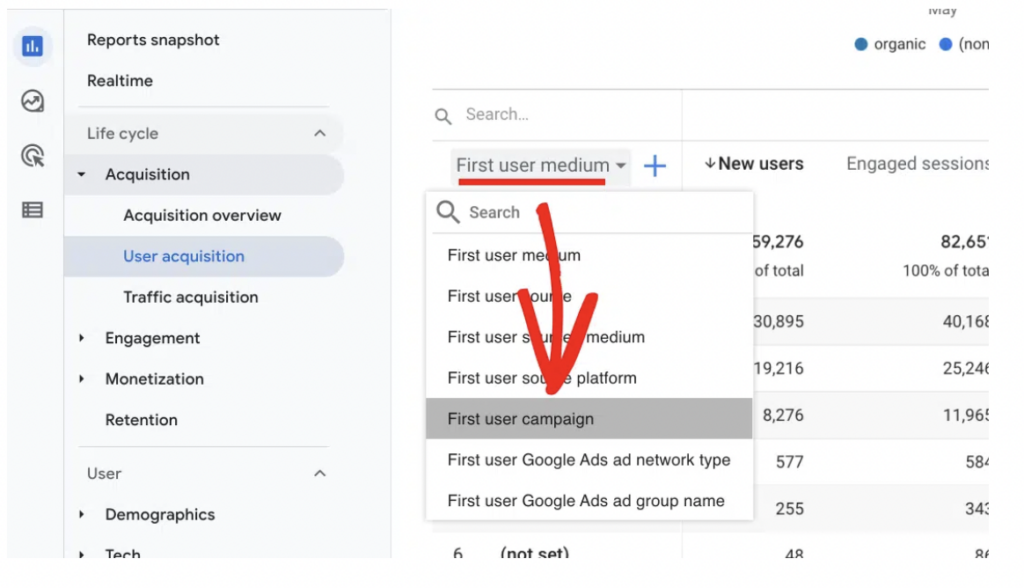Viewport: 1024px width, 588px height.
Task: Open Traffic acquisition report
Action: click(x=191, y=297)
